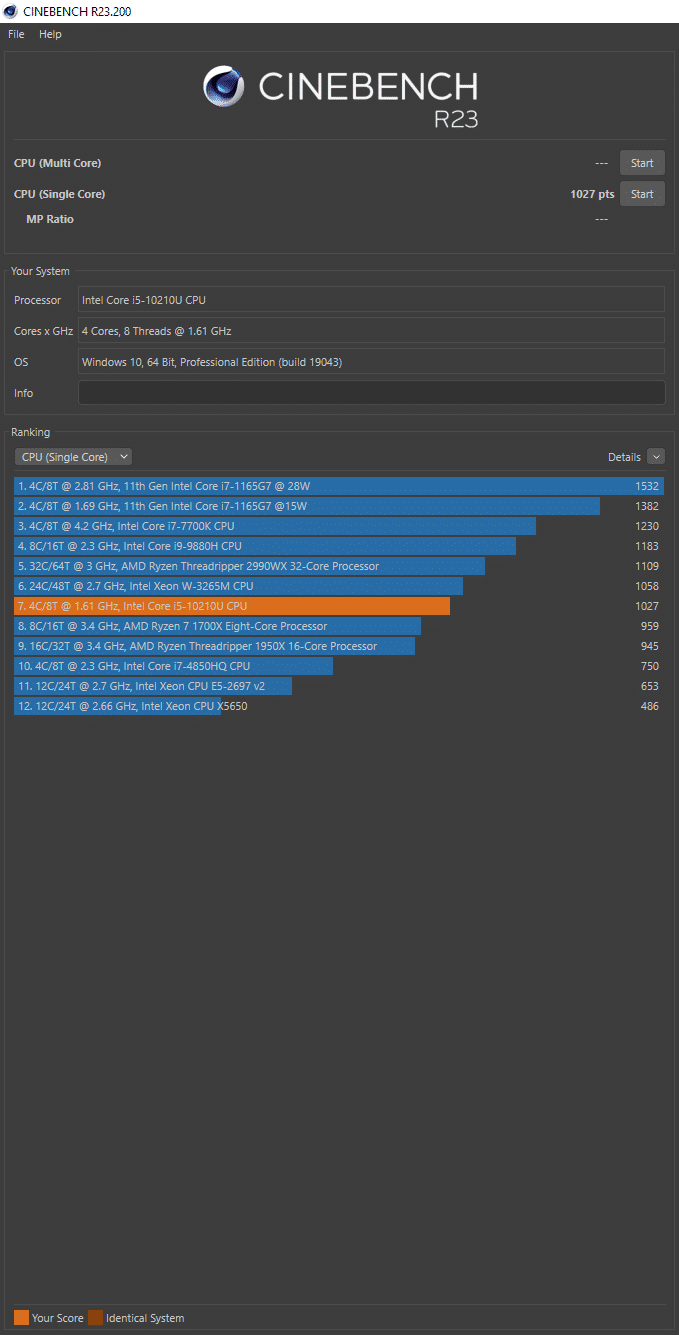Select ranking row 10 Core i7-4850HQ

(339, 666)
